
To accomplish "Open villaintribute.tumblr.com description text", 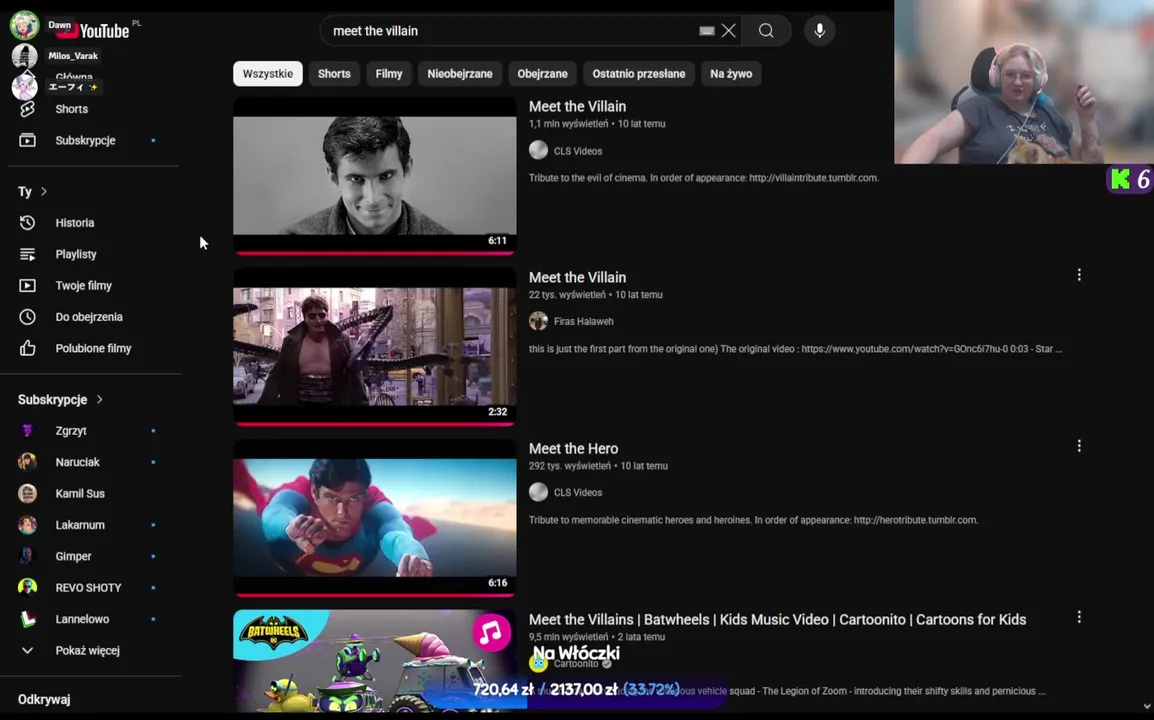I will [x=704, y=177].
